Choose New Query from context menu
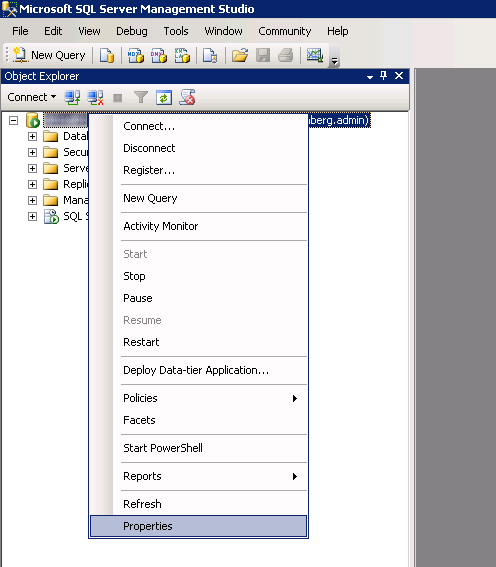Image resolution: width=496 pixels, height=567 pixels. tap(198, 198)
